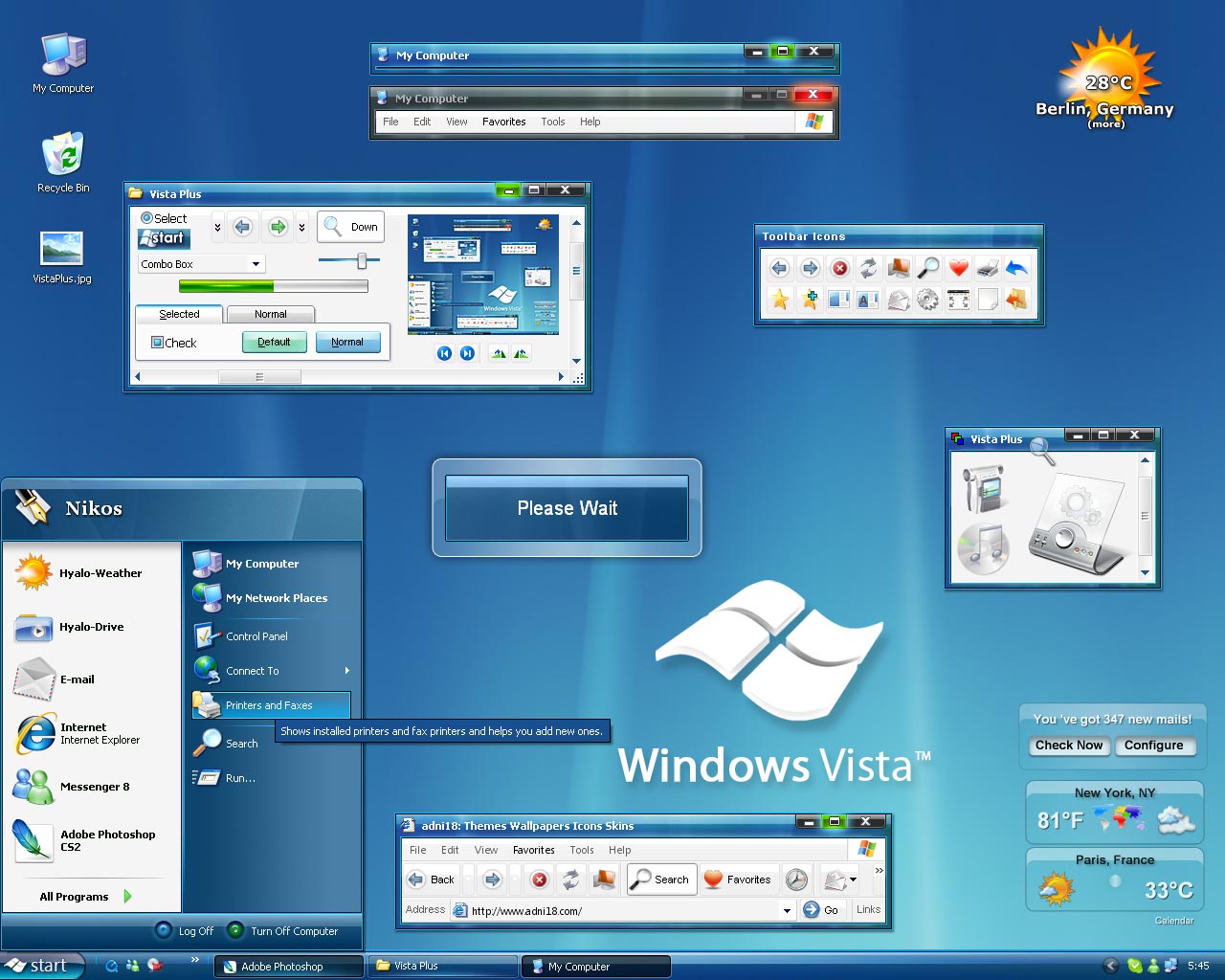The height and width of the screenshot is (980, 1225).
Task: Click the fullscreen arrows icon in Toolbar Icons
Action: click(958, 300)
